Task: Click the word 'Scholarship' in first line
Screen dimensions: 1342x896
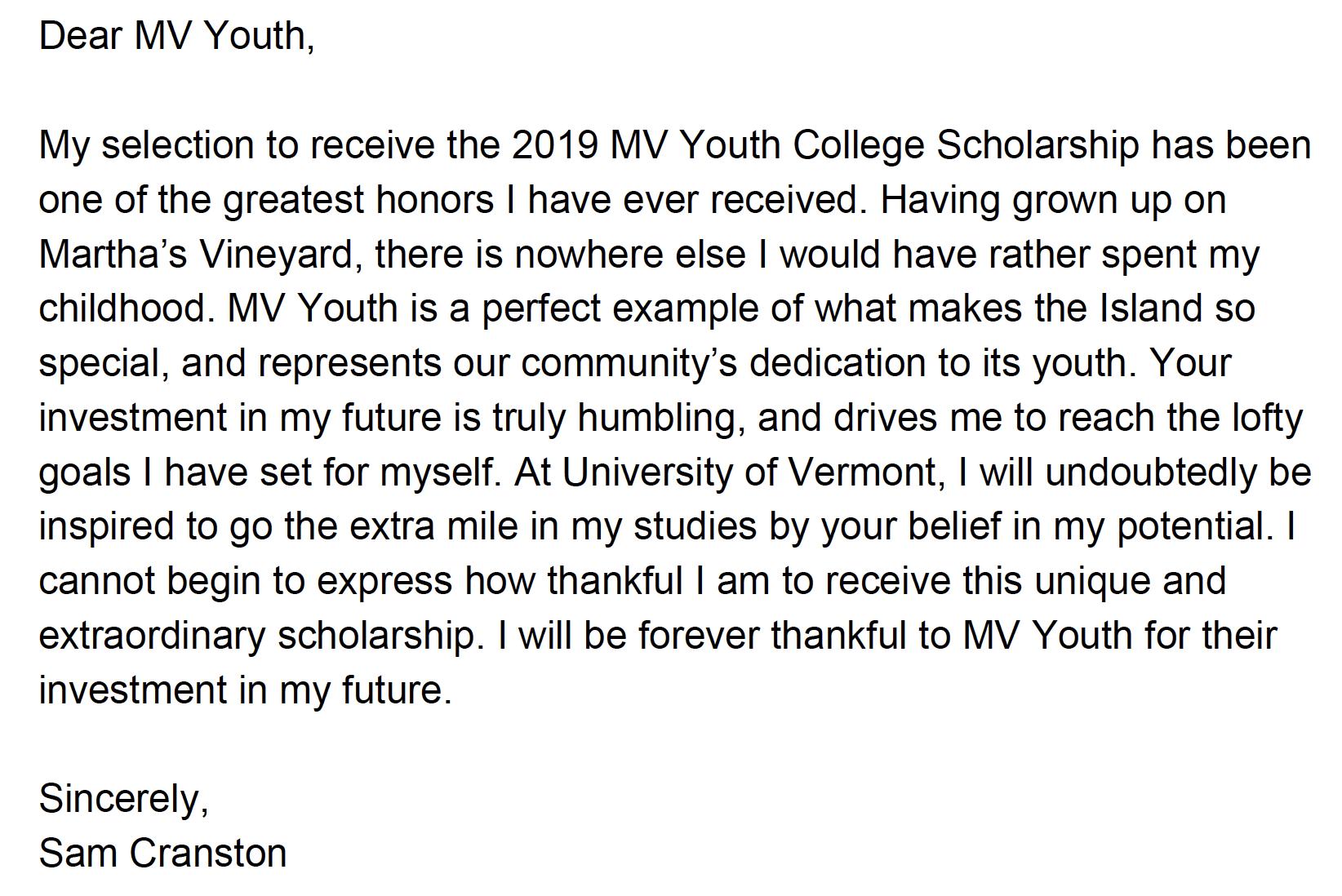Action: pos(1037,145)
